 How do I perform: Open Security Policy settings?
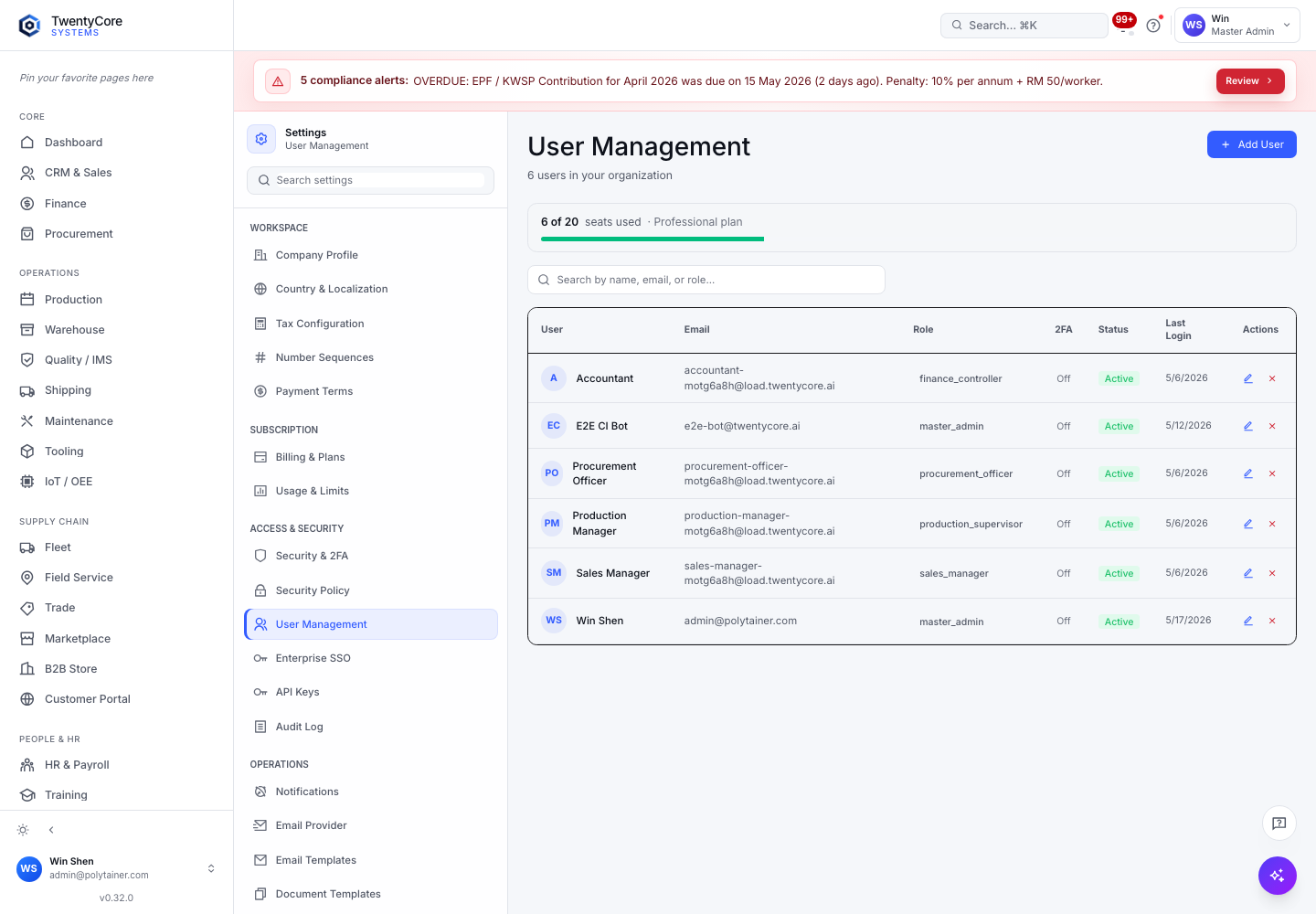click(371, 590)
